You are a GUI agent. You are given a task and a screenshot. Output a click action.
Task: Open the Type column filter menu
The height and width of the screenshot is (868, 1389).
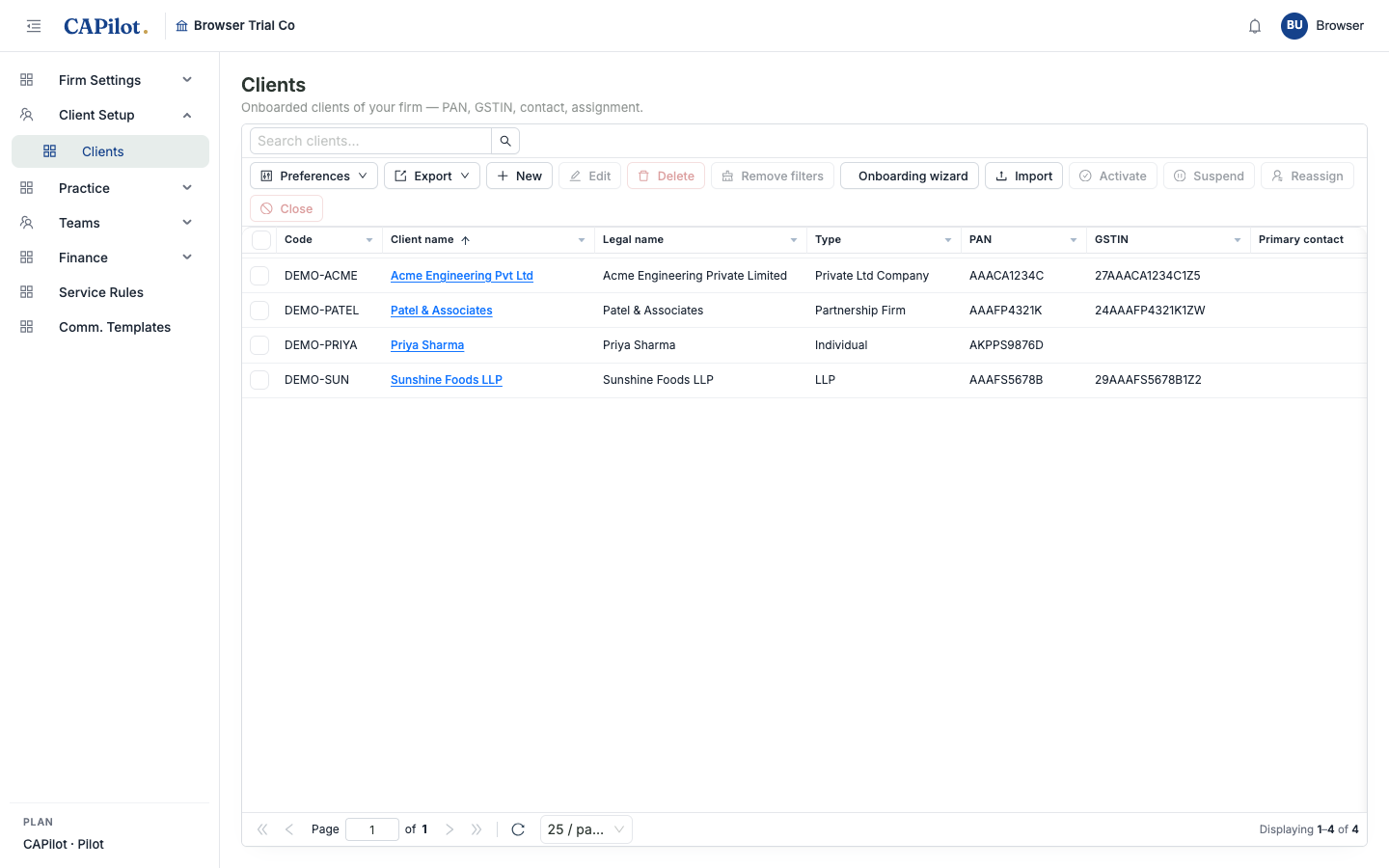click(948, 240)
